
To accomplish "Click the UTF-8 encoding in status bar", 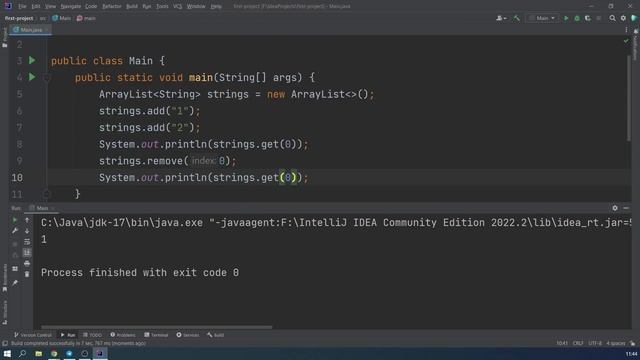I will coord(595,343).
